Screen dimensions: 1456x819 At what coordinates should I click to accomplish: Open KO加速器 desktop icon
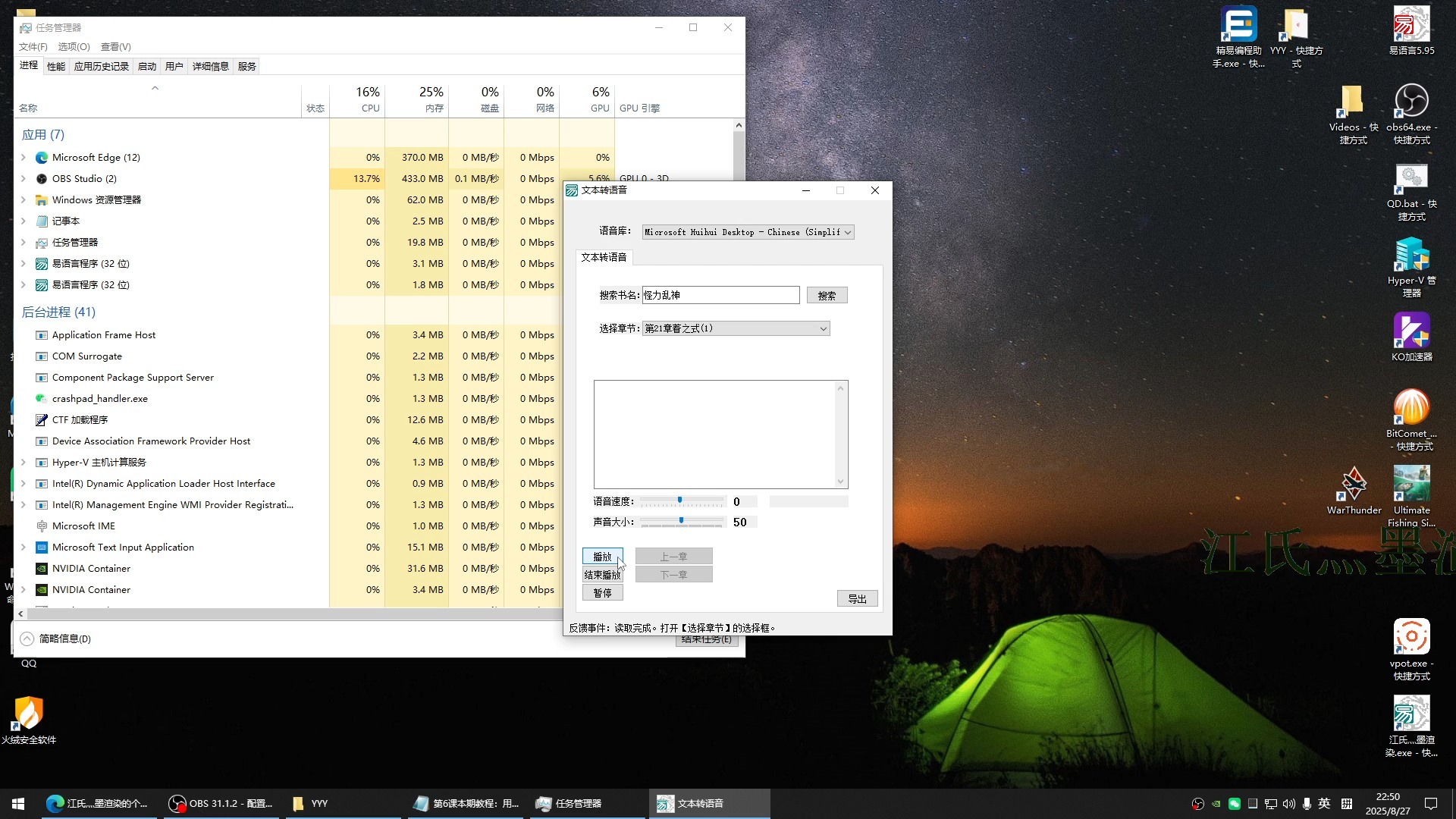coord(1411,337)
